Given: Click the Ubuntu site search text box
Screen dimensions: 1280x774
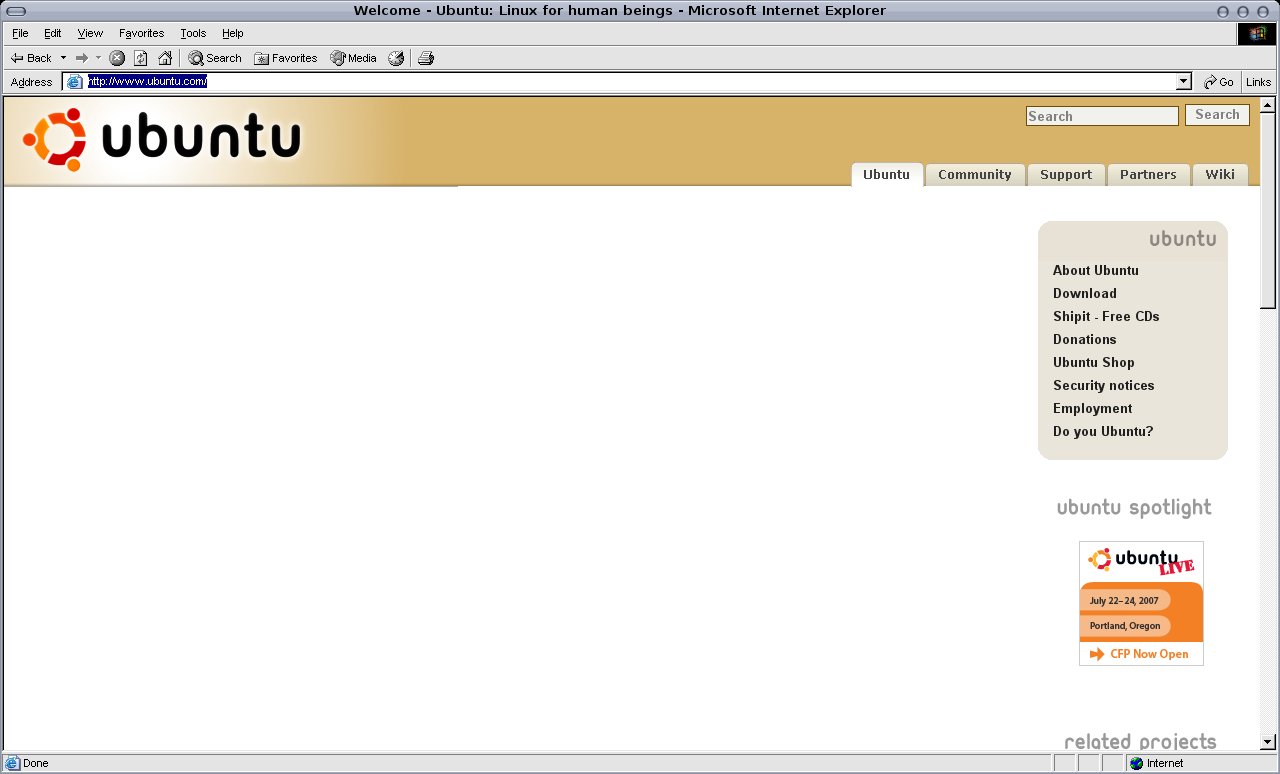Looking at the screenshot, I should point(1102,116).
